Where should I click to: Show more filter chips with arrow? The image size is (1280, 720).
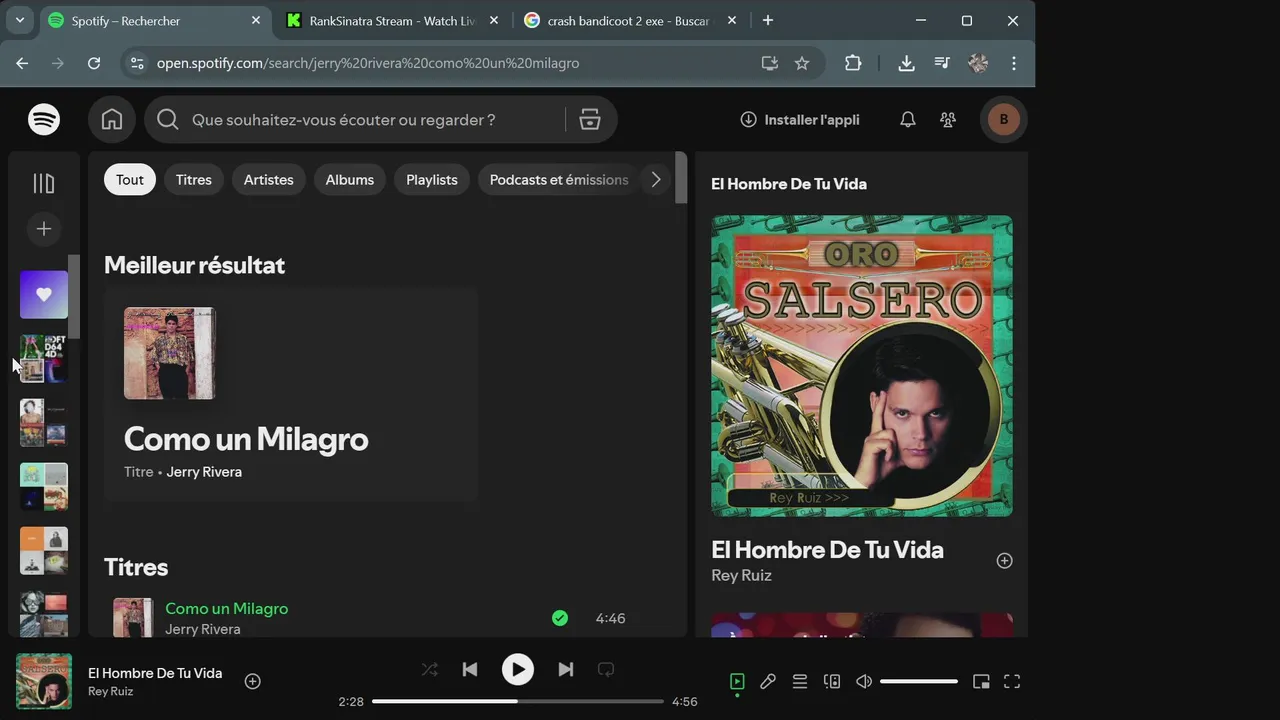[x=656, y=180]
